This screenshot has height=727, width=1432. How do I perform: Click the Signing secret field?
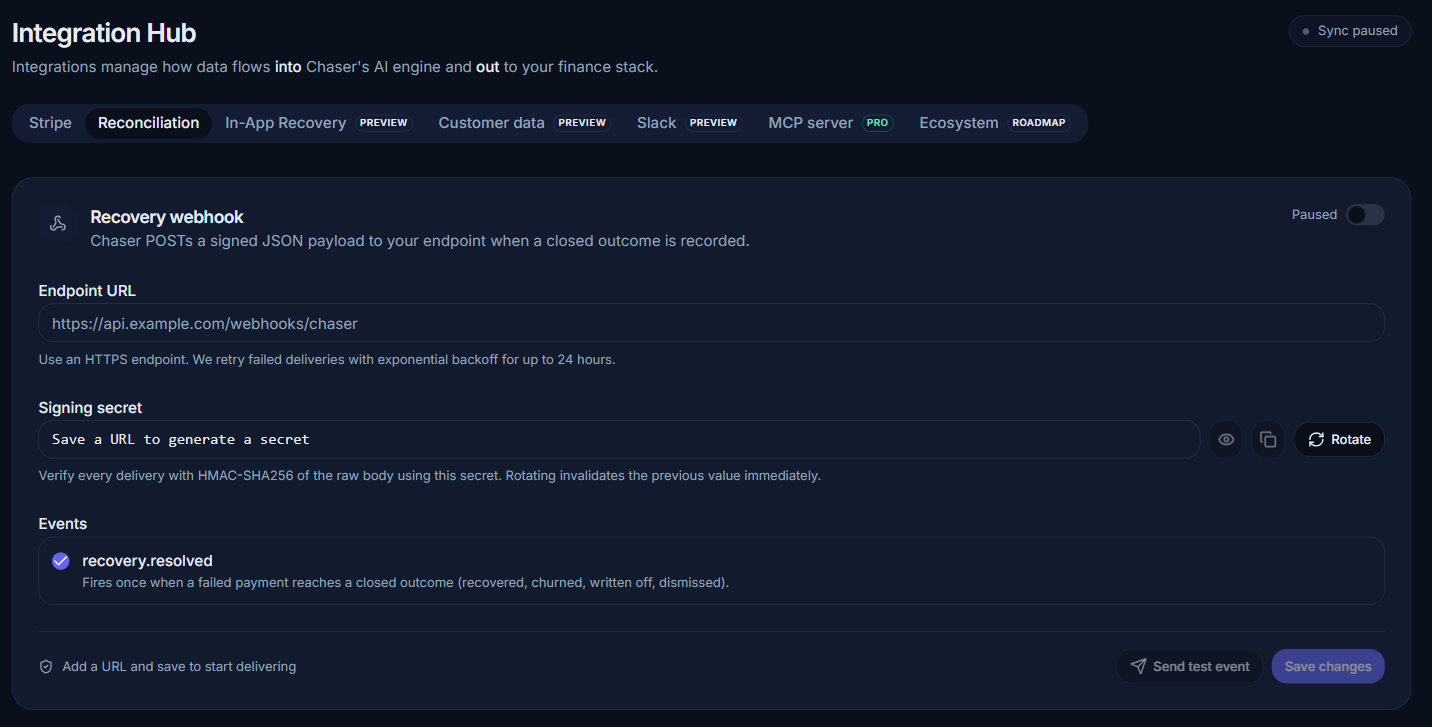[619, 440]
